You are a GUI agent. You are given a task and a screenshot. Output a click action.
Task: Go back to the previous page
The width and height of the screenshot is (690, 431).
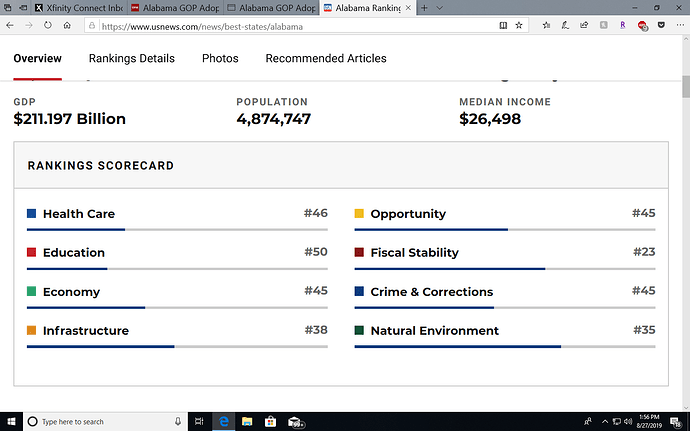11,25
